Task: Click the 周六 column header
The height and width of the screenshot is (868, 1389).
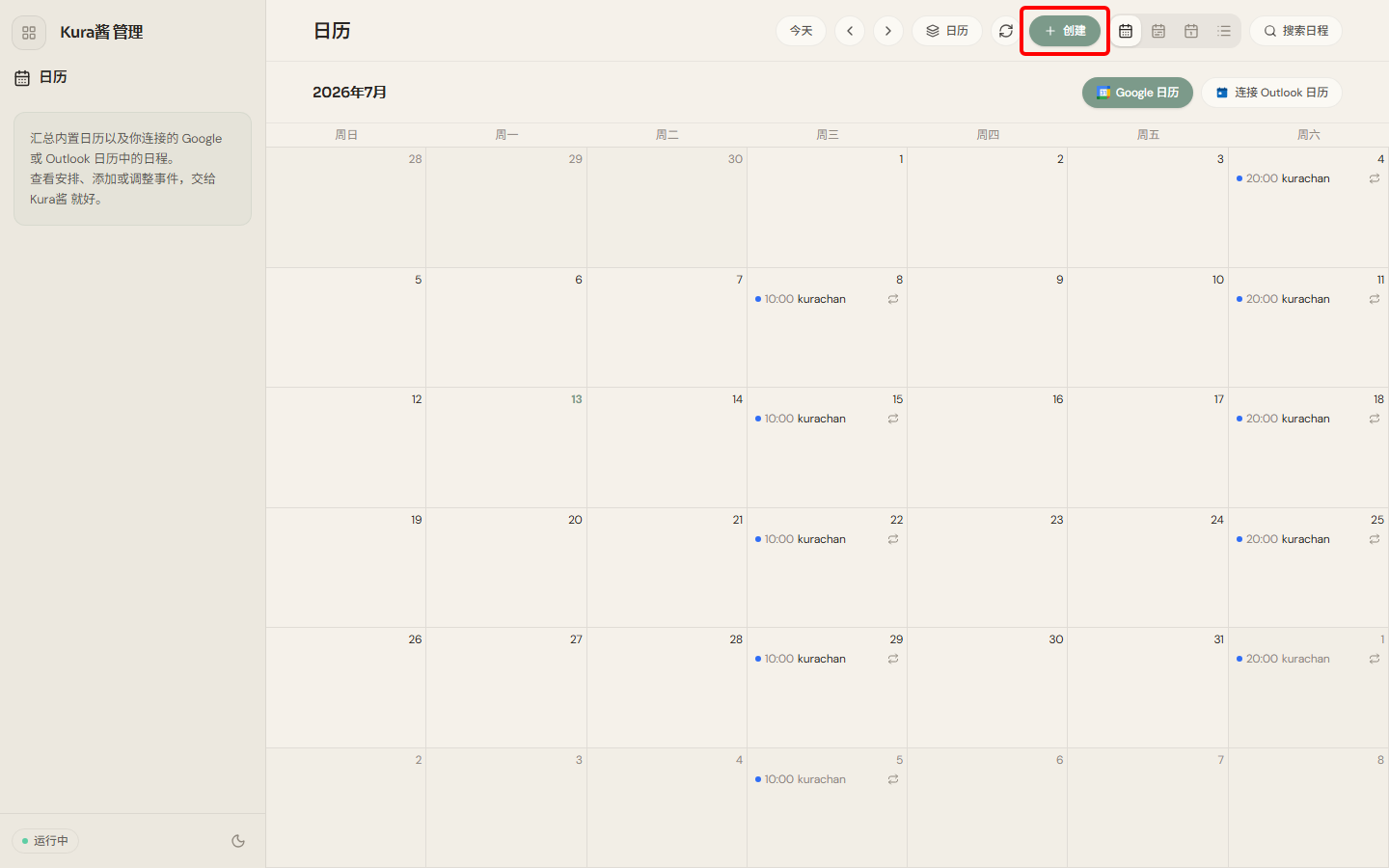Action: pos(1308,135)
